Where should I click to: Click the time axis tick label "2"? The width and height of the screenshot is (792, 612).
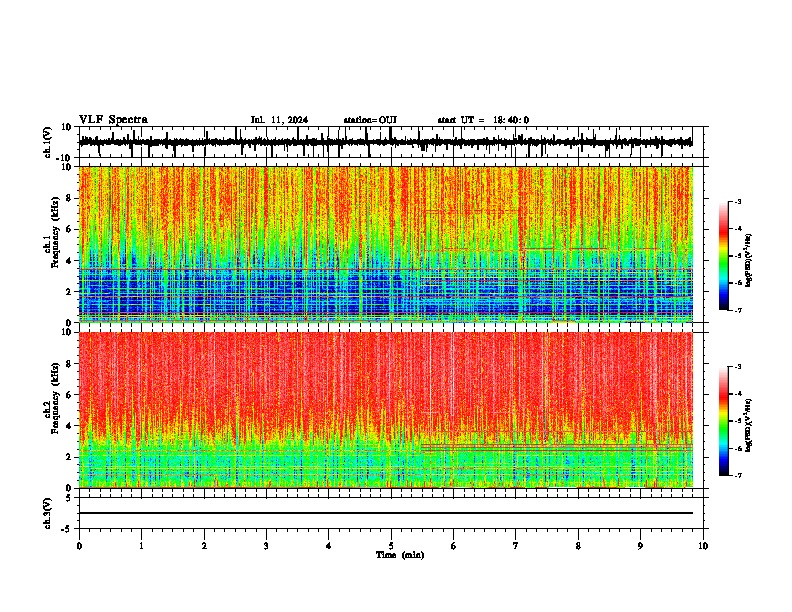pyautogui.click(x=204, y=546)
